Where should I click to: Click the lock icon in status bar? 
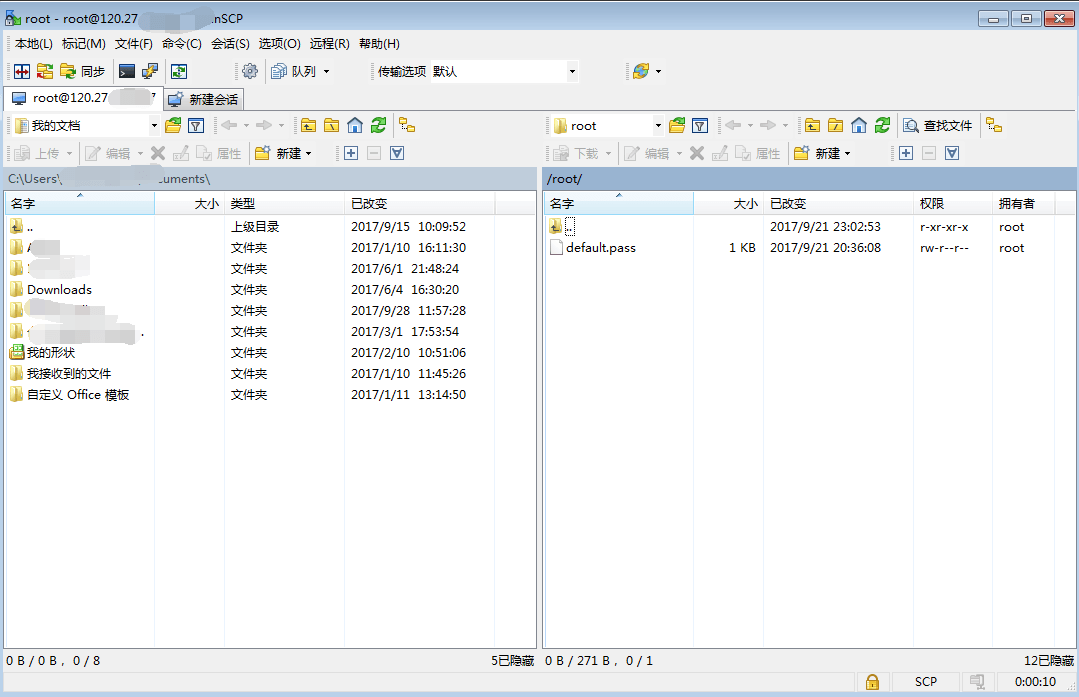click(872, 682)
